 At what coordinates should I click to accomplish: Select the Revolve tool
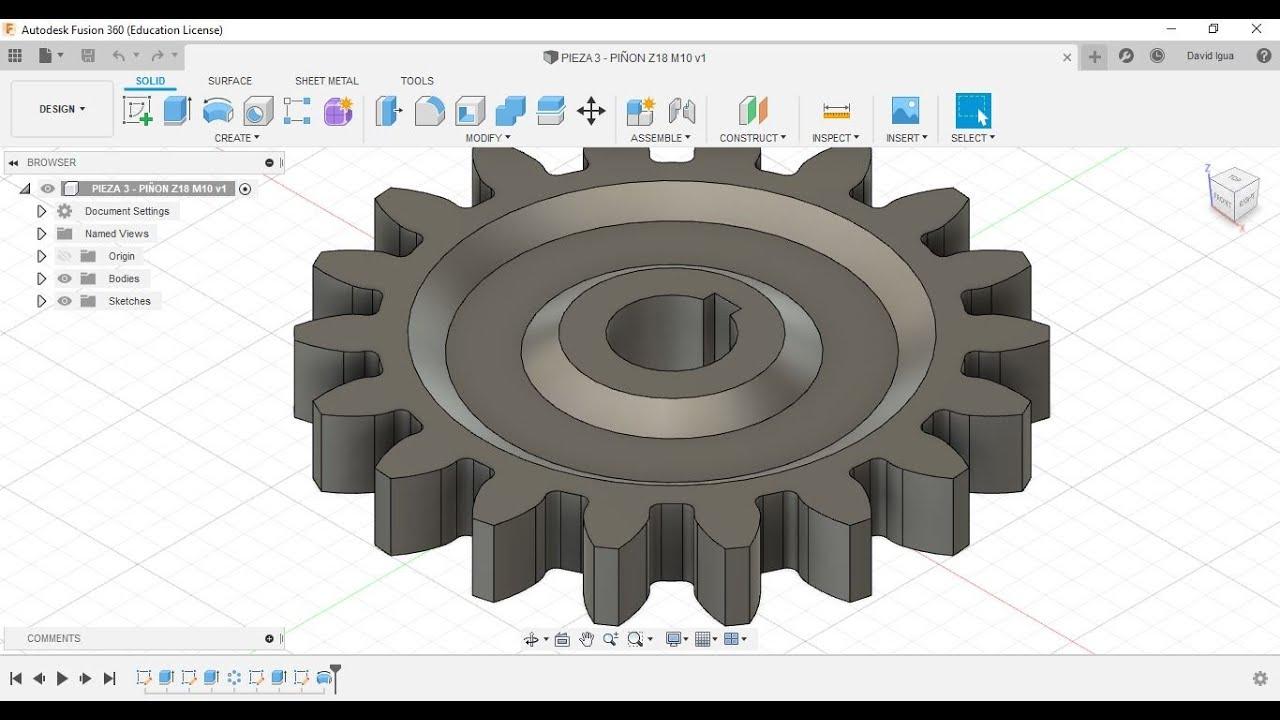(218, 110)
